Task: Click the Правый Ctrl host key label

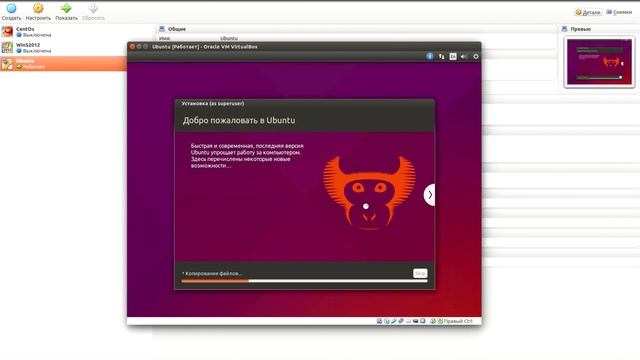Action: (458, 321)
